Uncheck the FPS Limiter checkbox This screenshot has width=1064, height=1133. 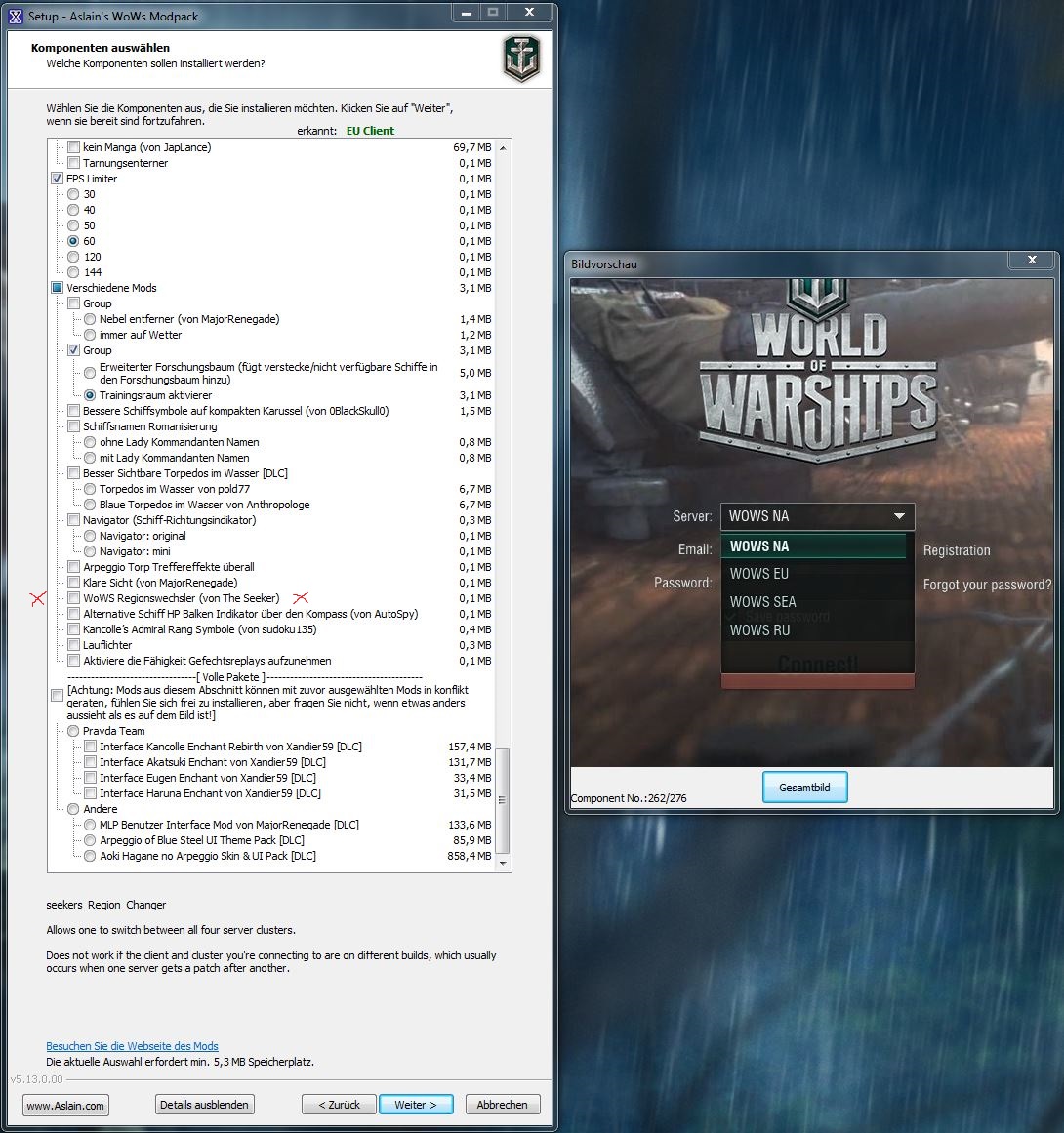click(57, 179)
